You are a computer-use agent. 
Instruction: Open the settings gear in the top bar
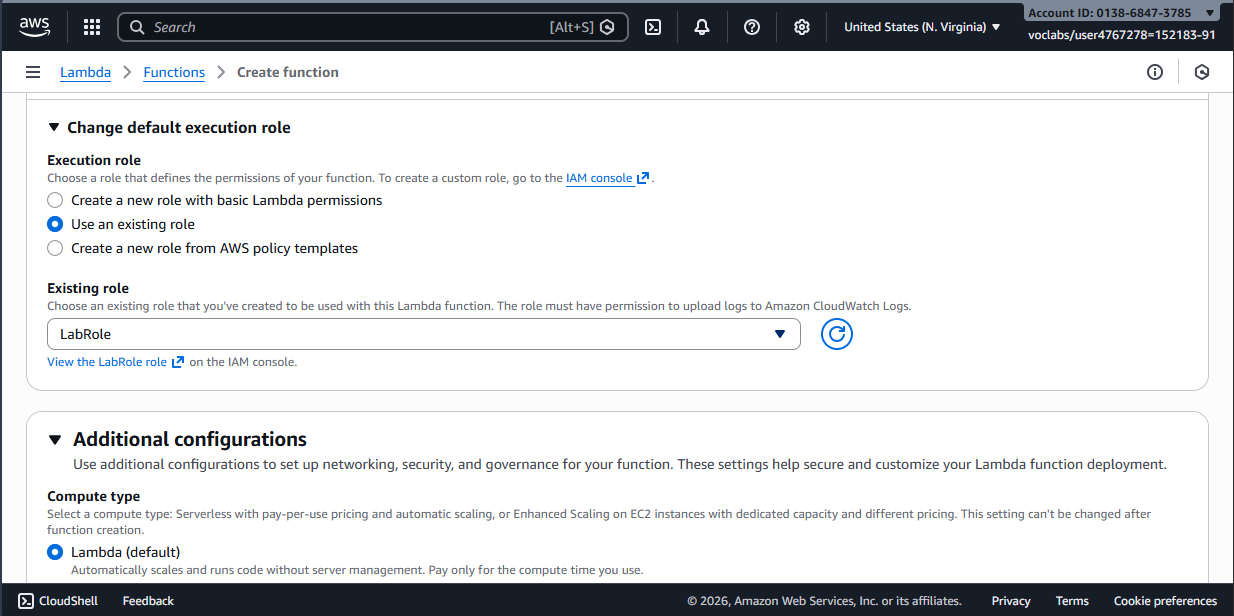[801, 27]
